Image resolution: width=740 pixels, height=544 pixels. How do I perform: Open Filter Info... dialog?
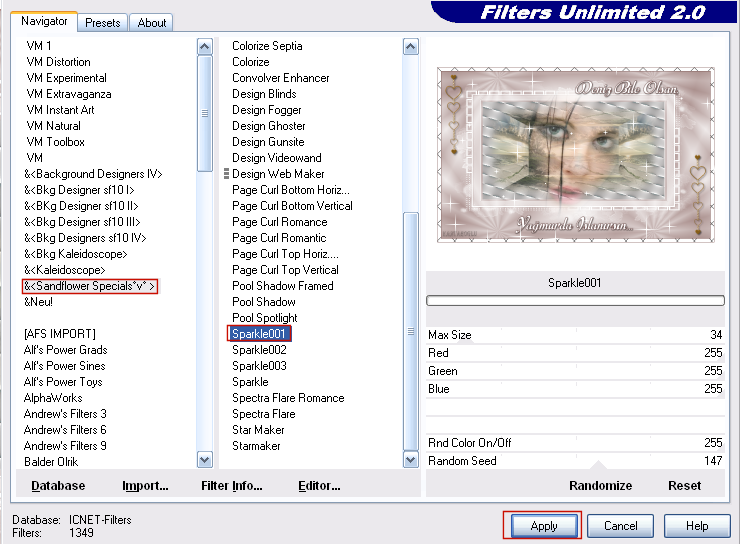(x=231, y=486)
